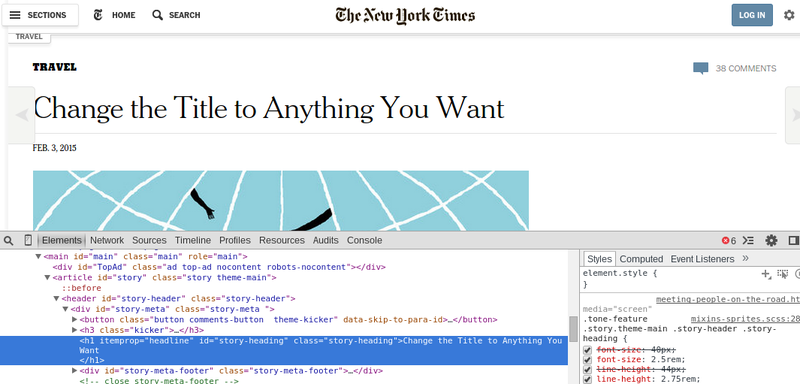
Task: Click the comments speech bubble icon
Action: (x=701, y=68)
